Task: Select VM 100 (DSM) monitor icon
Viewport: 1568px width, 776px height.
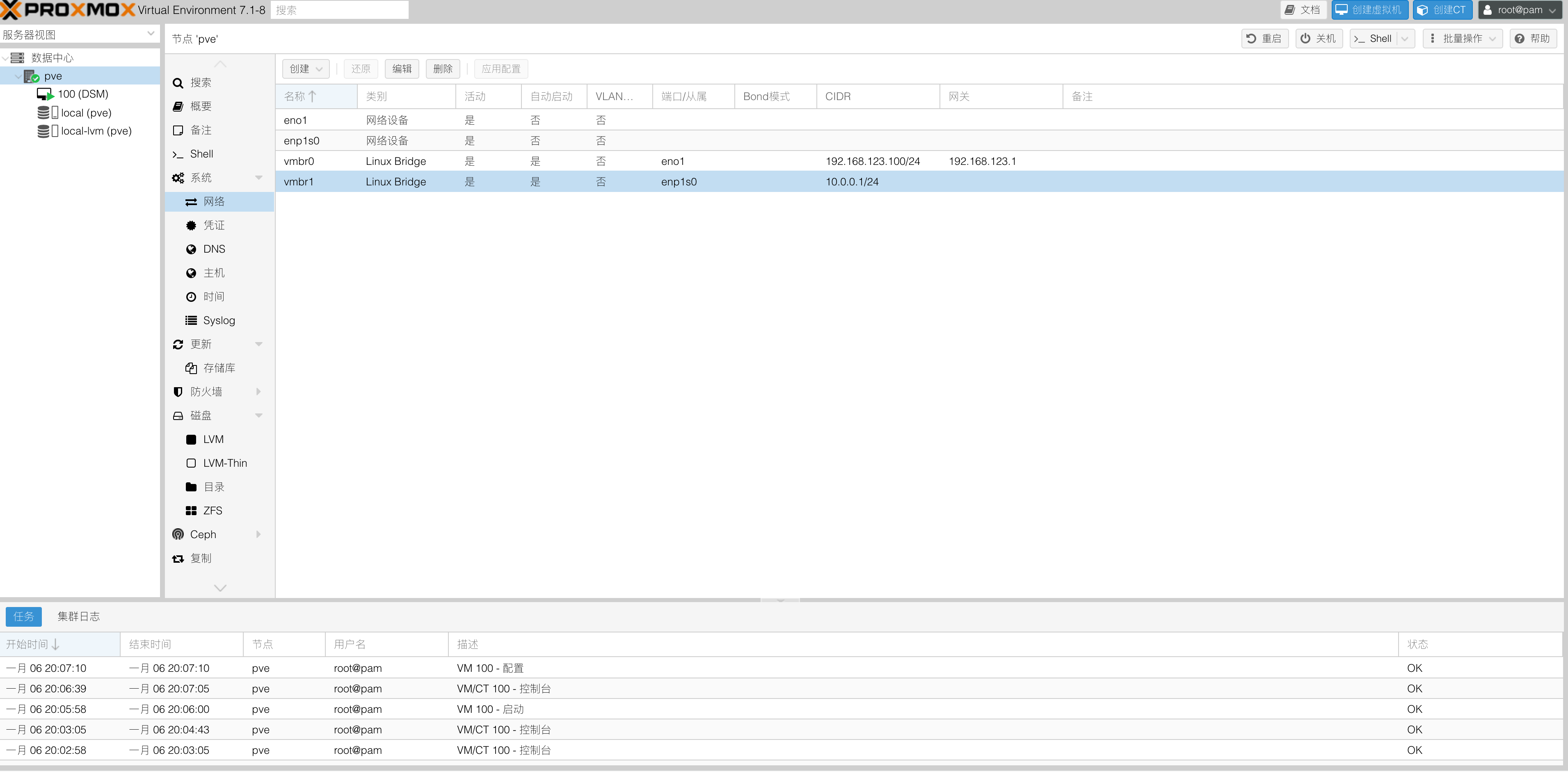Action: [45, 94]
